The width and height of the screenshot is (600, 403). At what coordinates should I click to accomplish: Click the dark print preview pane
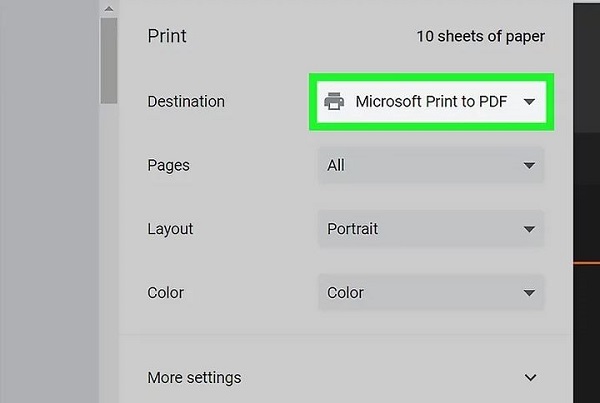[x=586, y=201]
